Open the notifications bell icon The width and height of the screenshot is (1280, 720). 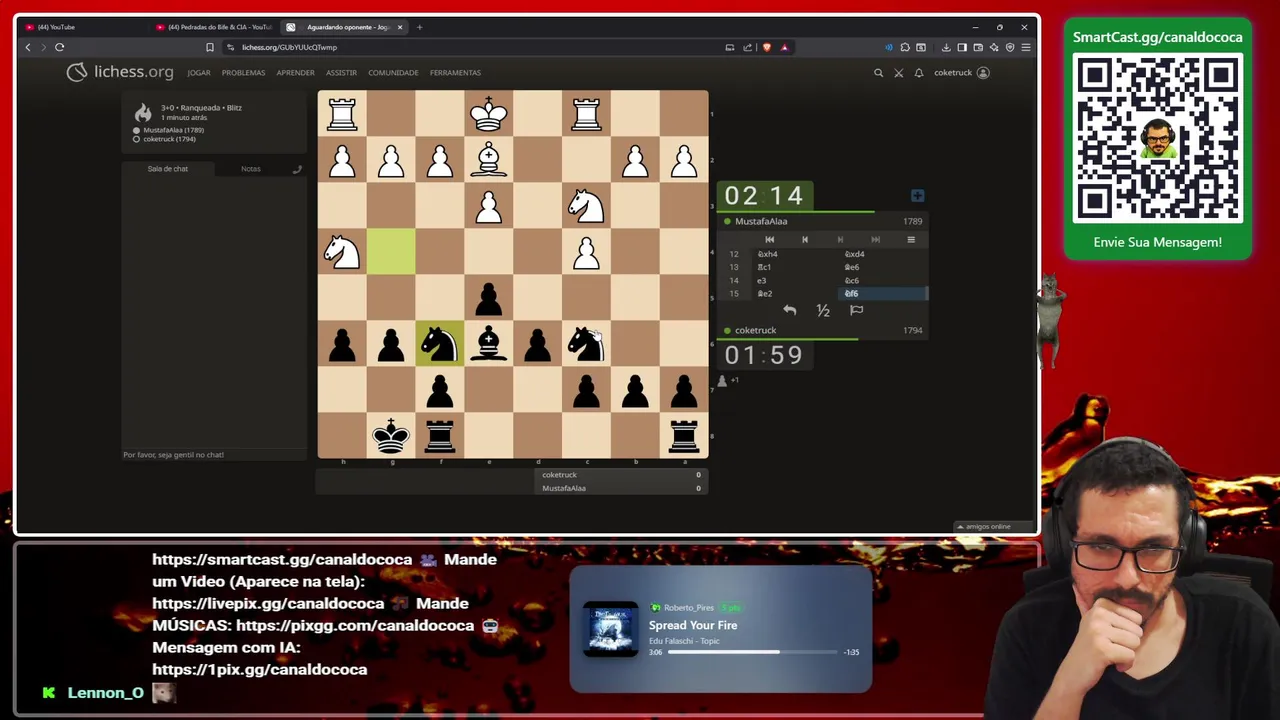pos(918,73)
